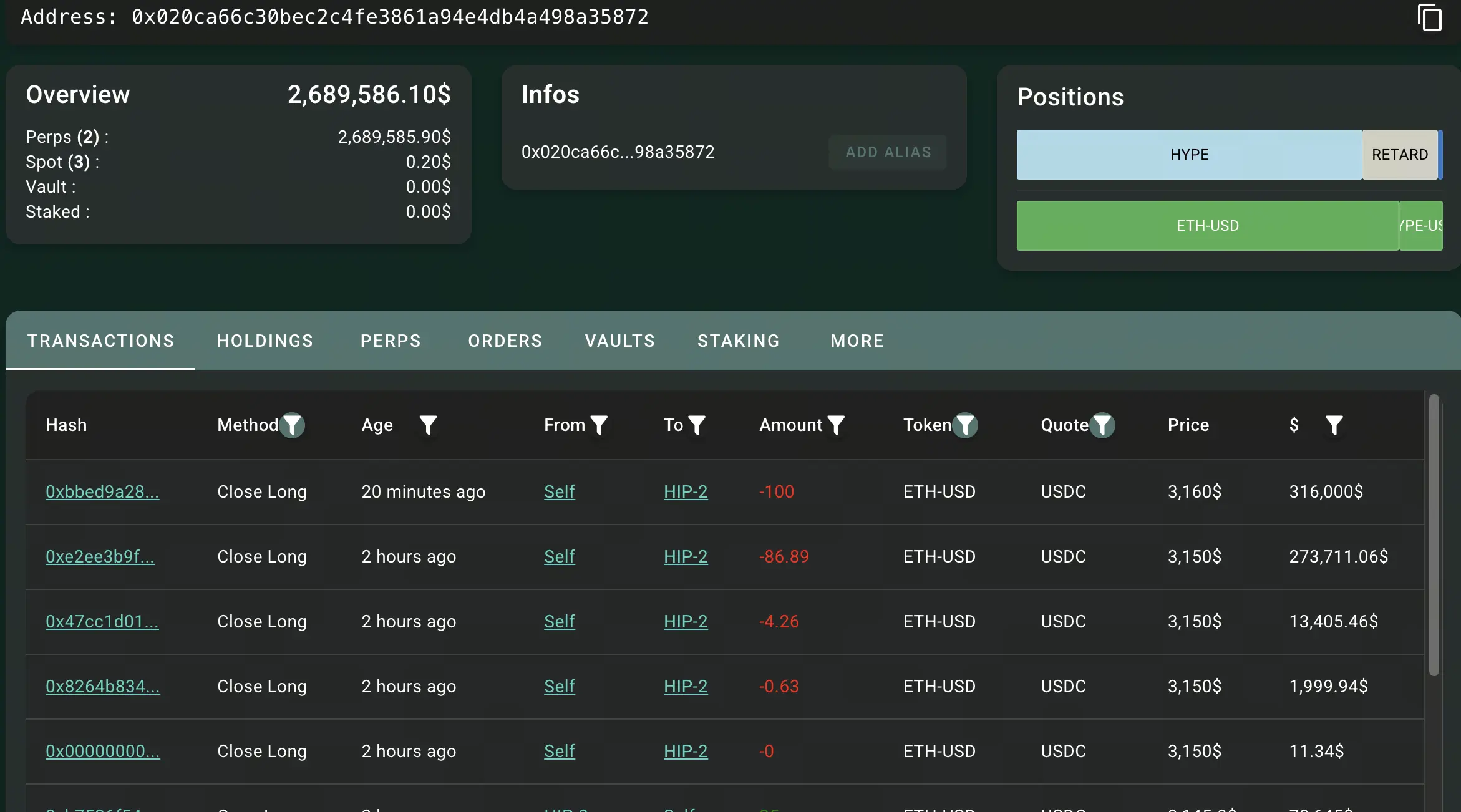Filter transactions by To column
Image resolution: width=1461 pixels, height=812 pixels.
[x=697, y=425]
